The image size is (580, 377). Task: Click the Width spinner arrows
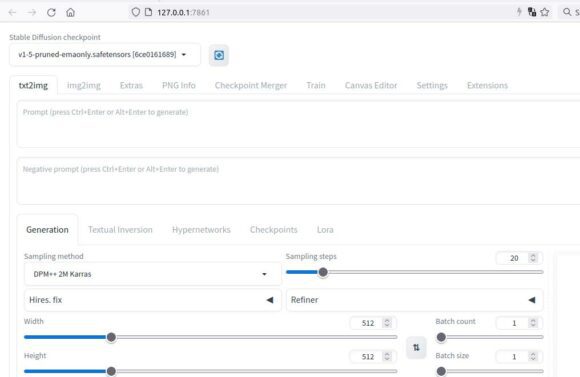pyautogui.click(x=387, y=323)
